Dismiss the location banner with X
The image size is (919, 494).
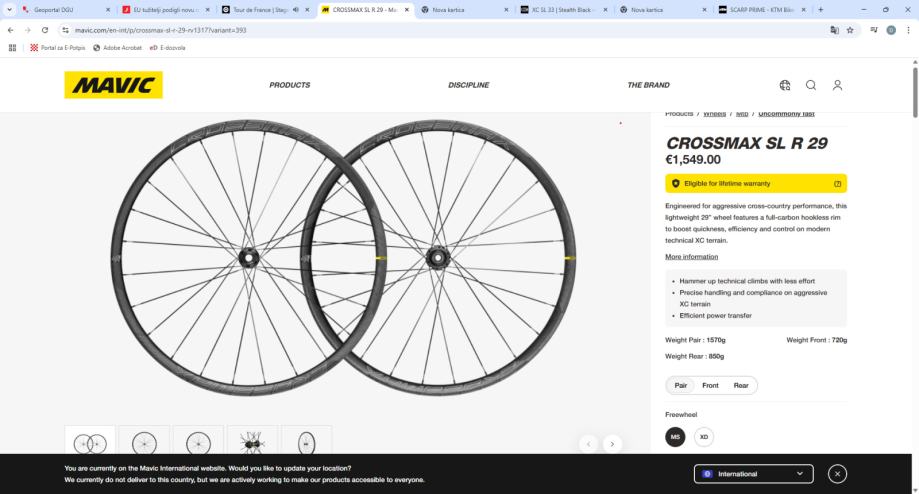[838, 473]
